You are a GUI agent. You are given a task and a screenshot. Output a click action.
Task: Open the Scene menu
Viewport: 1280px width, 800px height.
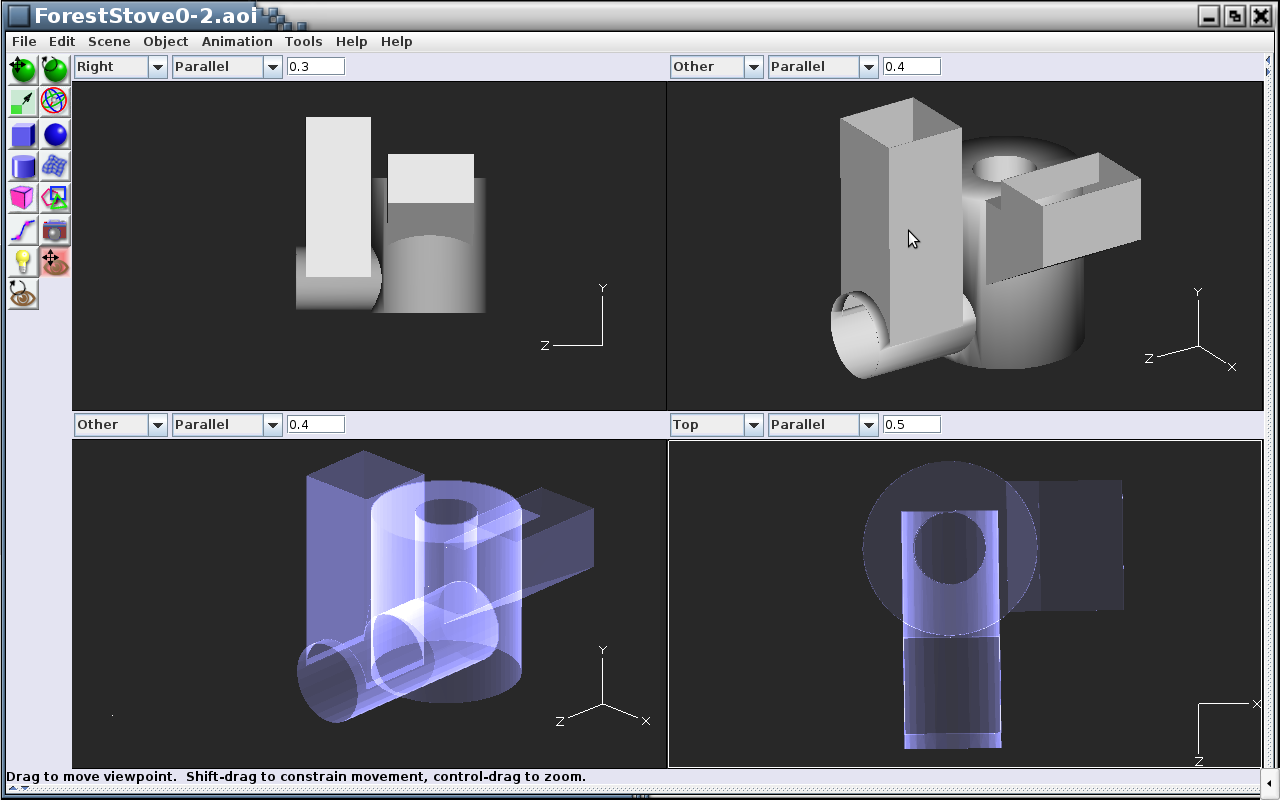(109, 41)
